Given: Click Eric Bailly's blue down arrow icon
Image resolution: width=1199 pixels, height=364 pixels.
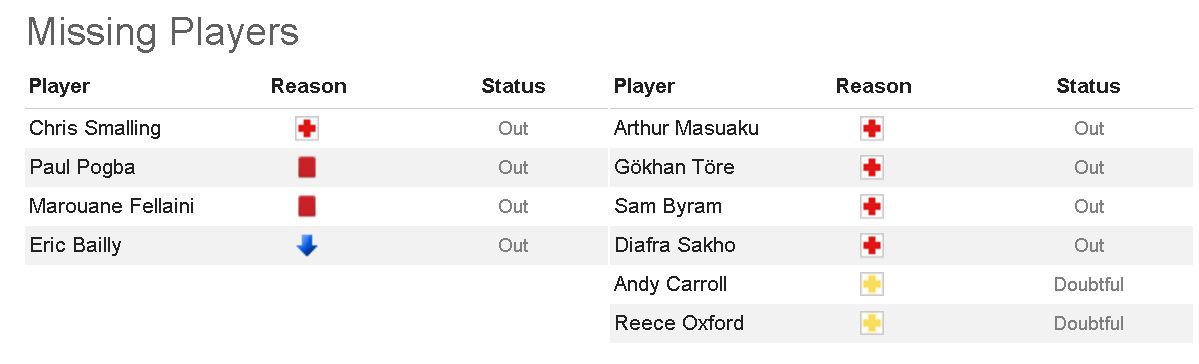Looking at the screenshot, I should point(307,245).
